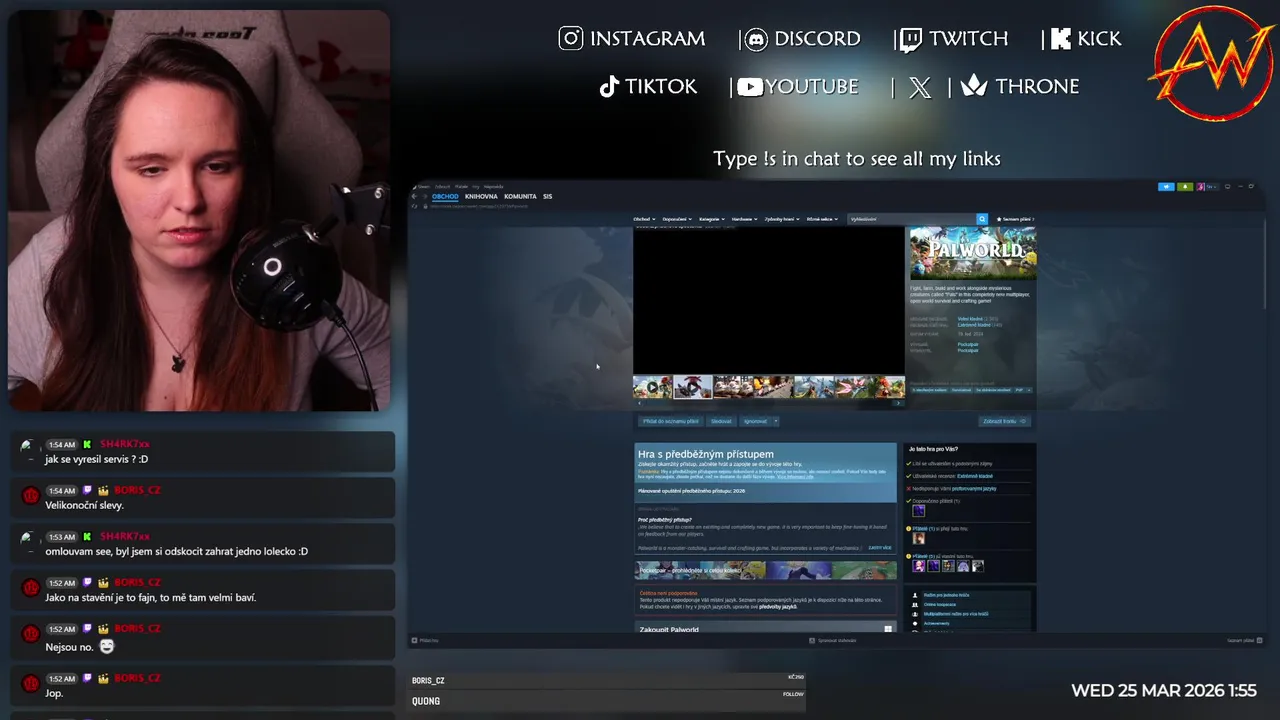Click the co-op icon beside Online kooperace
The width and height of the screenshot is (1280, 720).
(914, 604)
